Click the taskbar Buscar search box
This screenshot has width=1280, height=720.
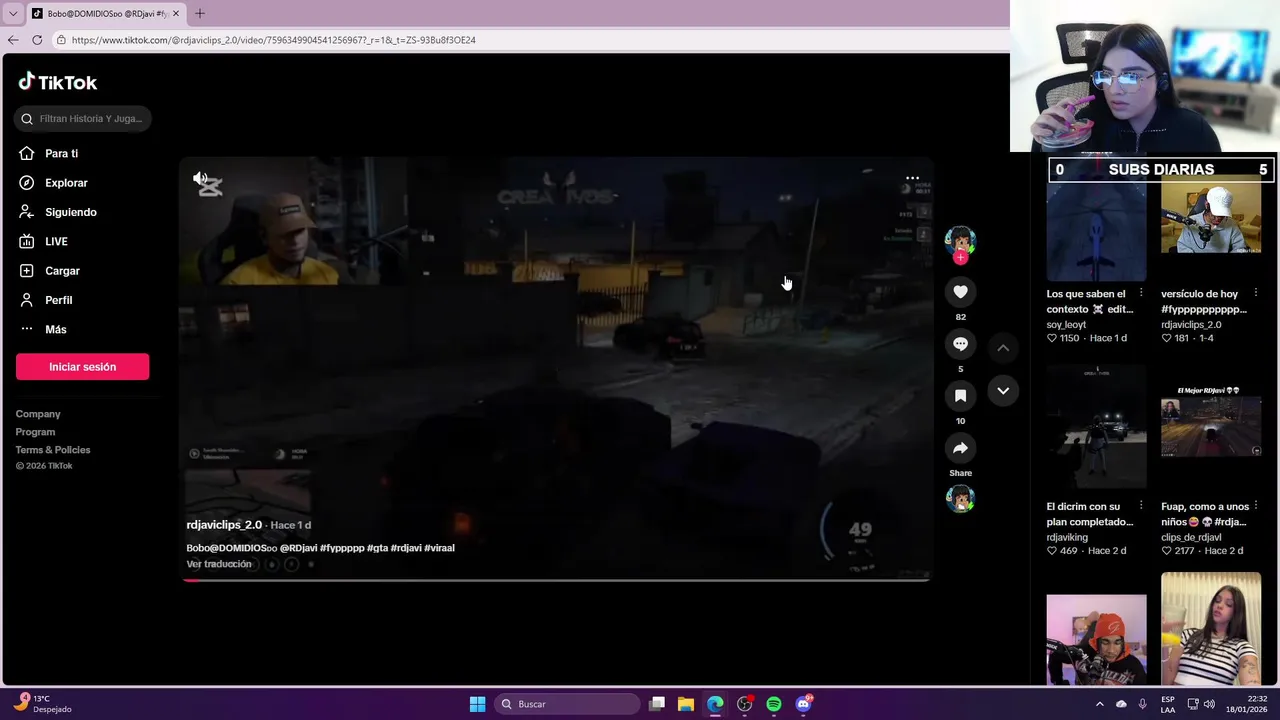568,704
